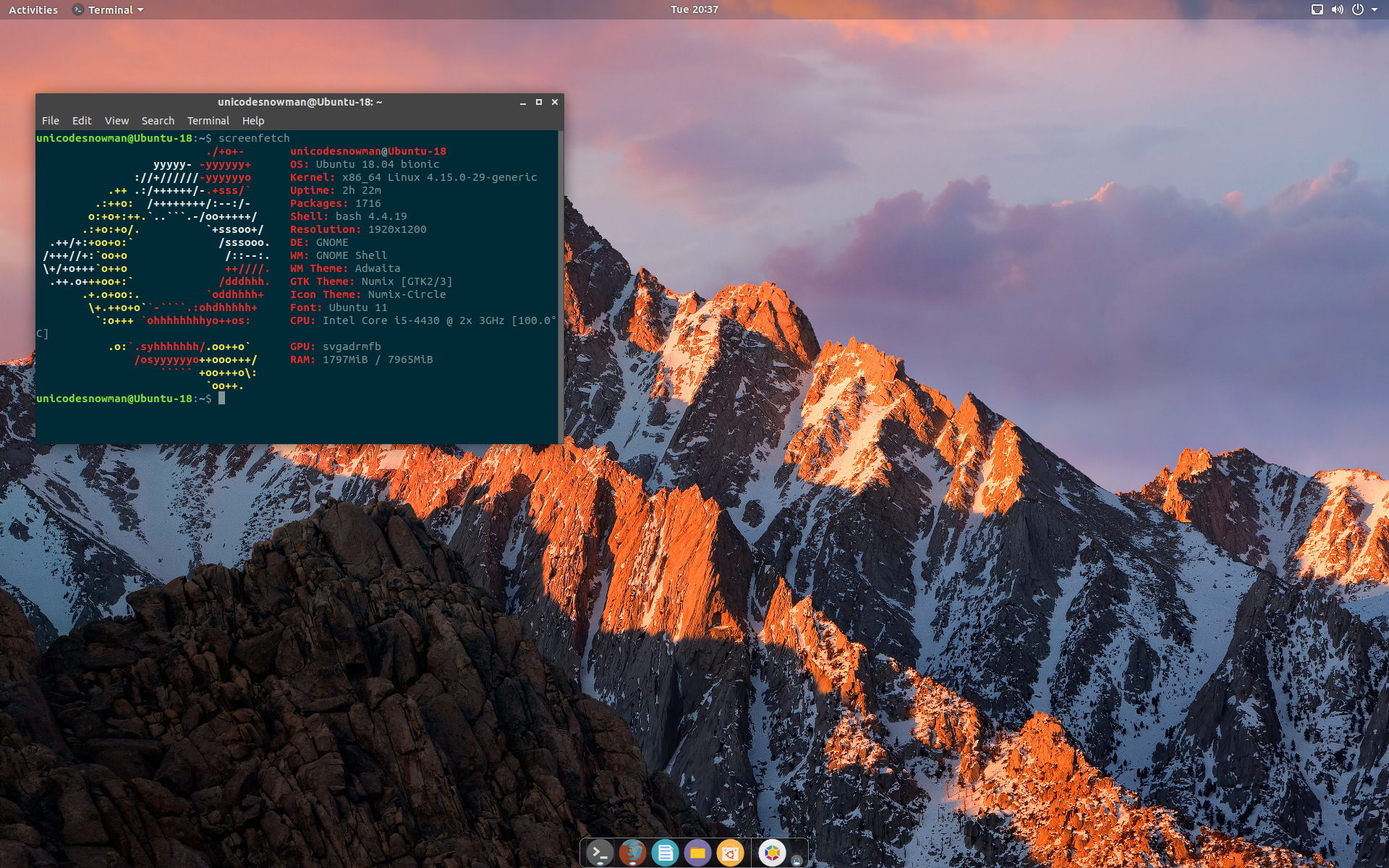Open the File menu in terminal

(51, 121)
